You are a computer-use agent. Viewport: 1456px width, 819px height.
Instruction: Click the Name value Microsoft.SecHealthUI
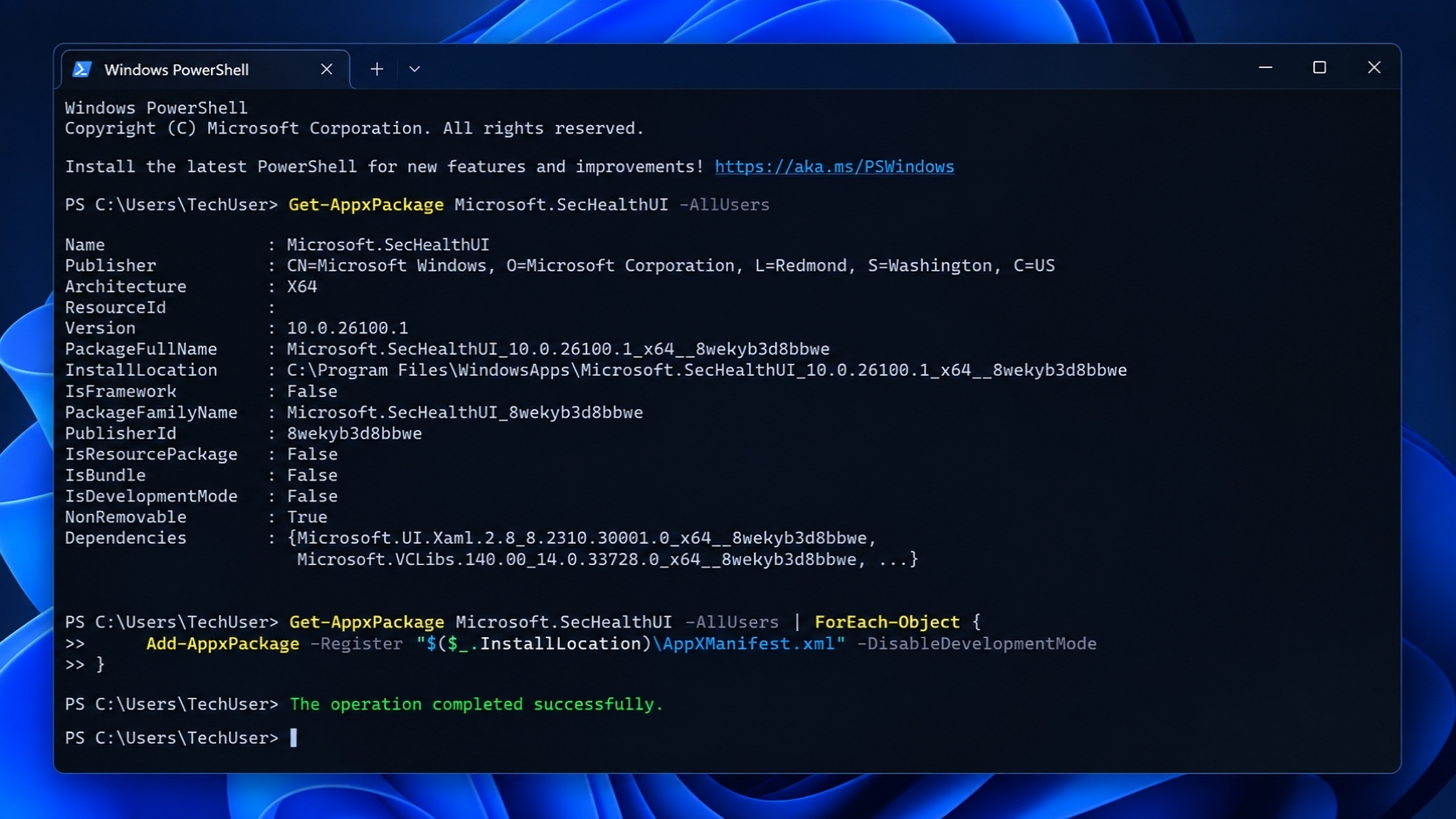click(388, 245)
